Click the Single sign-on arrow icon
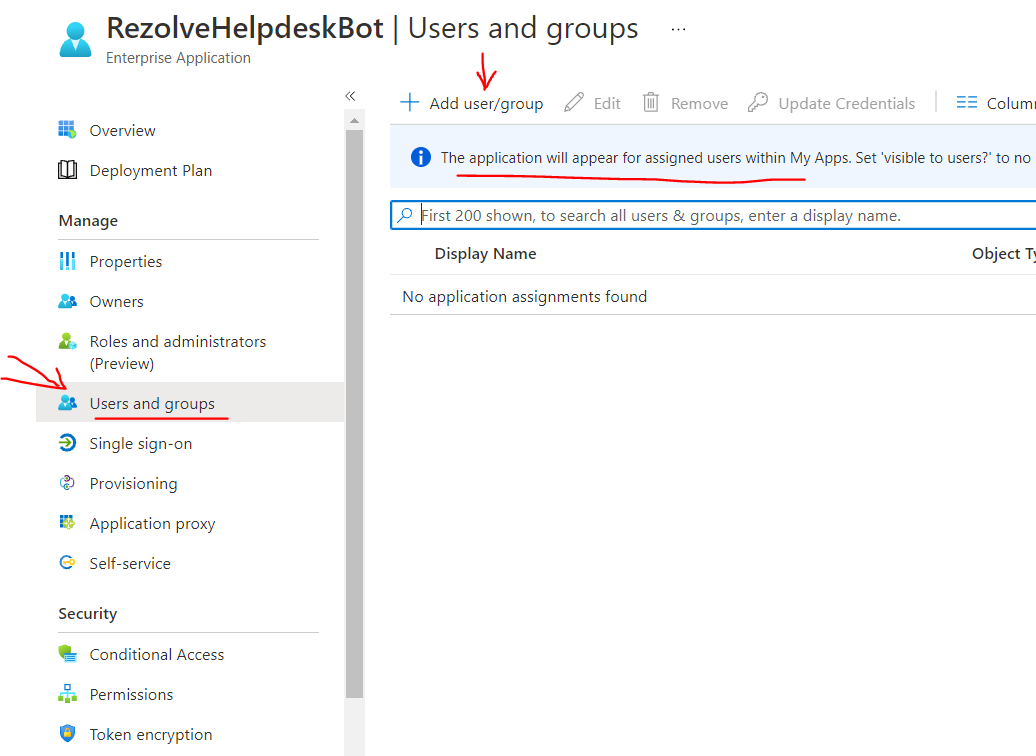This screenshot has width=1036, height=756. 67,443
